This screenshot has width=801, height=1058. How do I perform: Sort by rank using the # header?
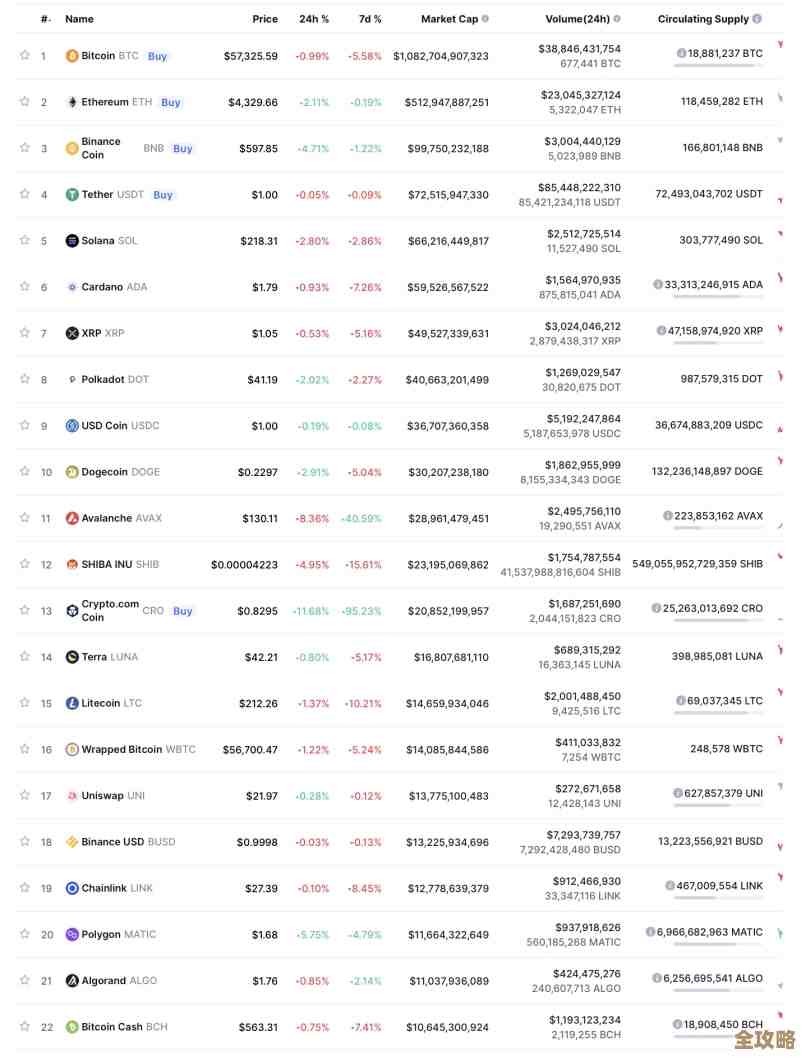(45, 19)
